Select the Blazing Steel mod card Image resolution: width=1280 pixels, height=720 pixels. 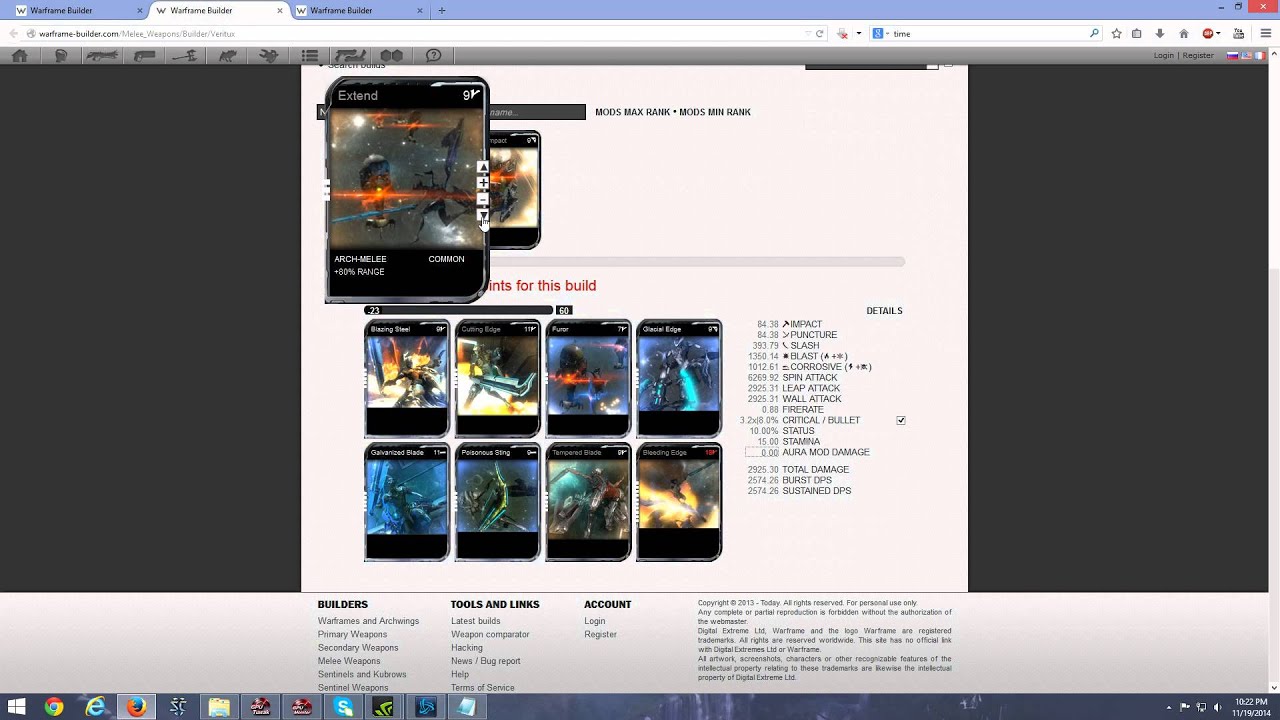click(x=407, y=379)
